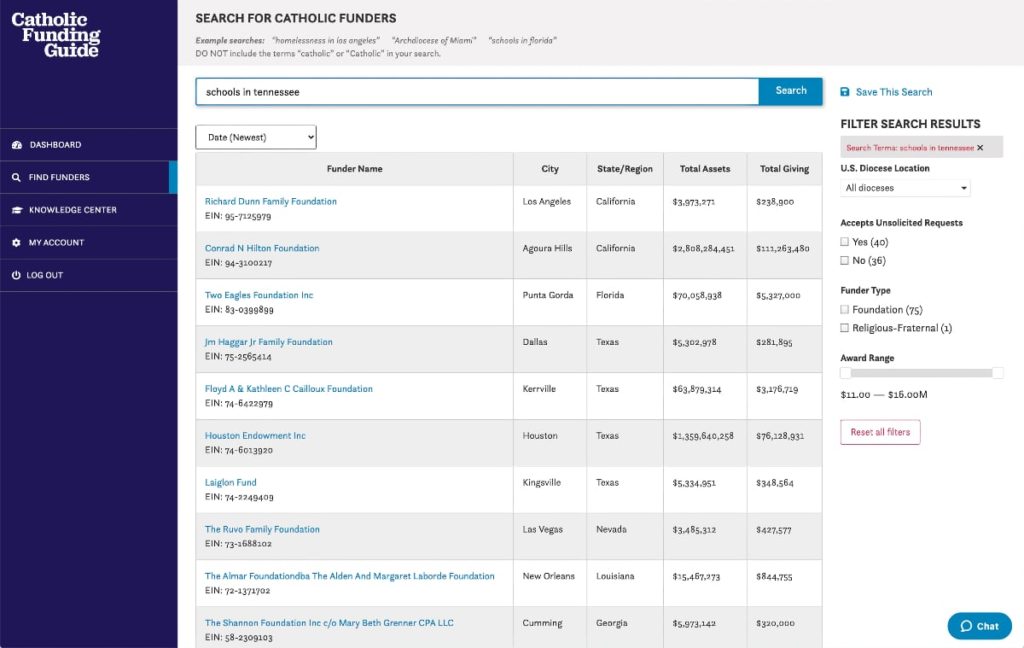Screen dimensions: 1024x648
Task: Check Yes for unsolicited requests
Action: [844, 242]
